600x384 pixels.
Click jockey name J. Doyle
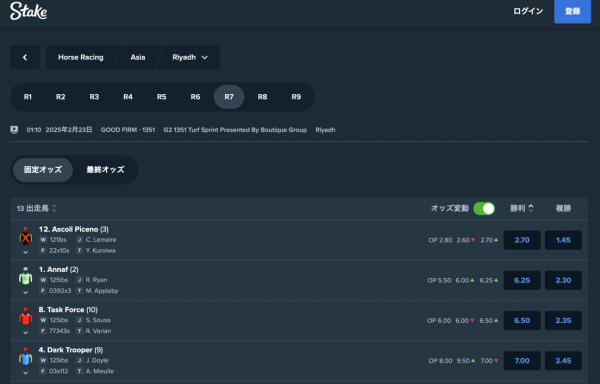click(x=97, y=360)
